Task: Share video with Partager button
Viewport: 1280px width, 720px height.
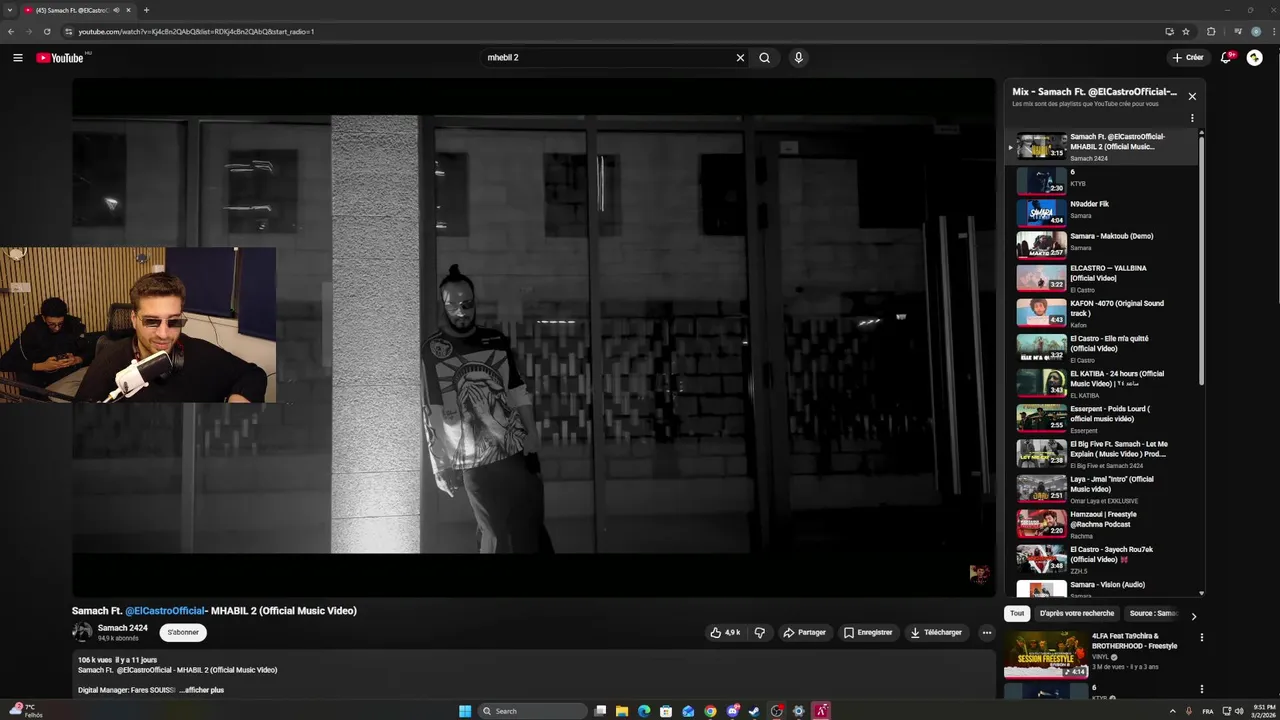Action: [805, 632]
